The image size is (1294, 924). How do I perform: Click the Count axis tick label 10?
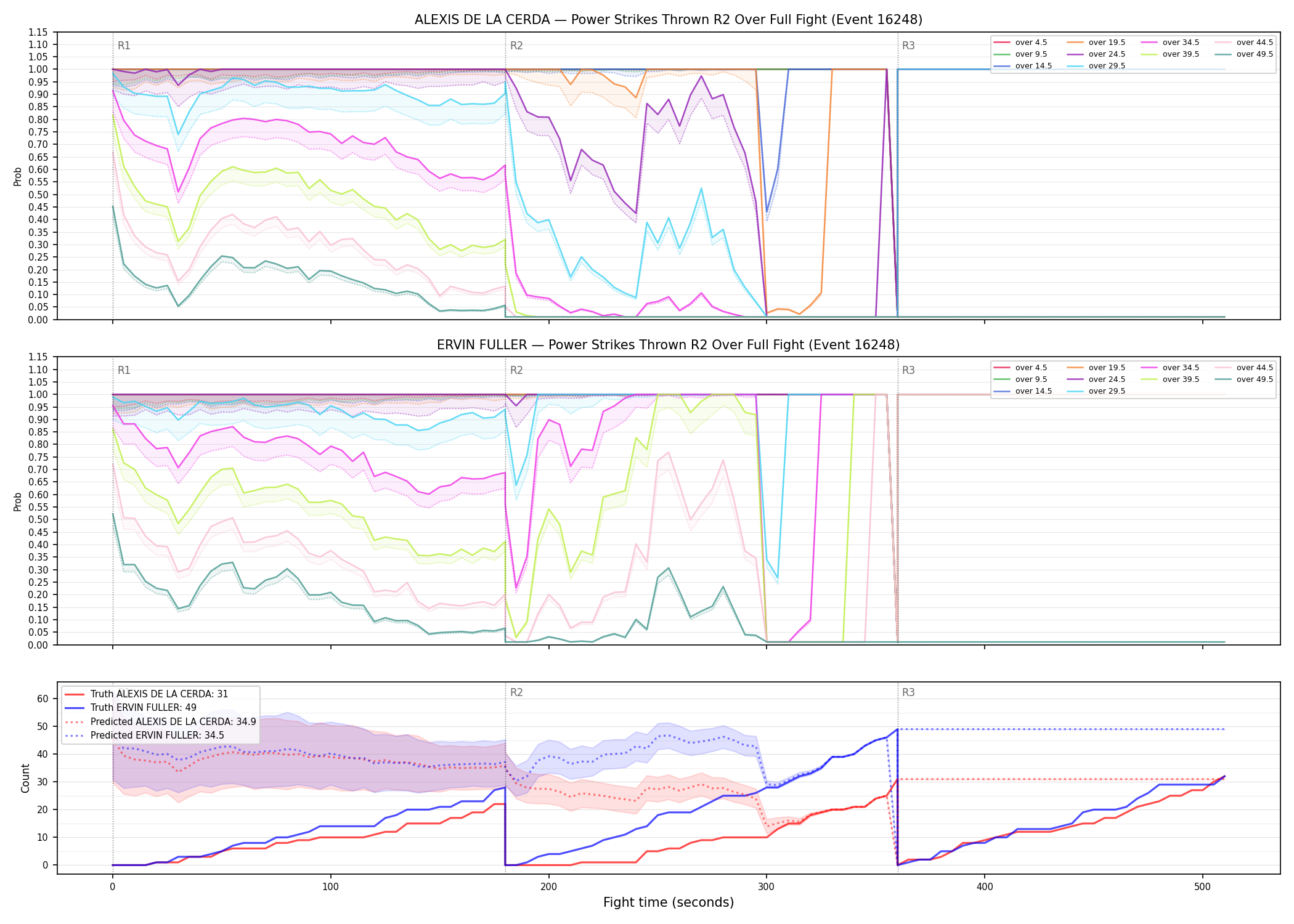[x=43, y=837]
